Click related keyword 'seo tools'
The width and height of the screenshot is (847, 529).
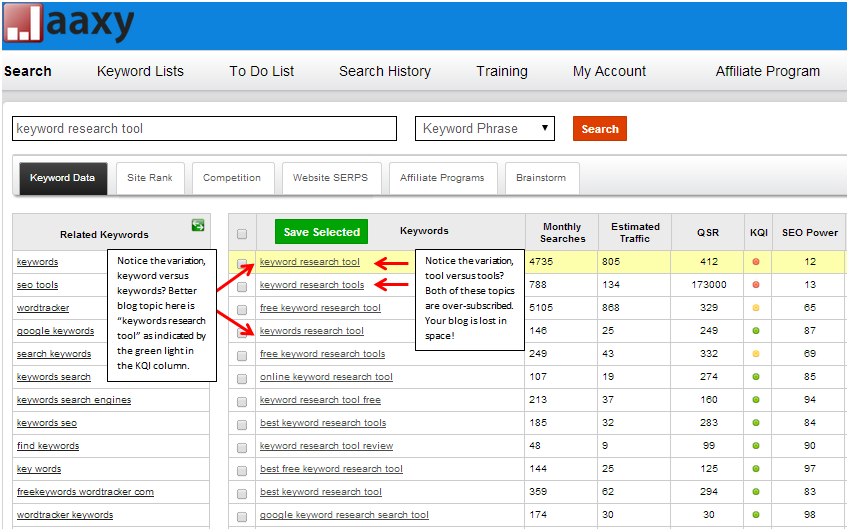(x=37, y=285)
